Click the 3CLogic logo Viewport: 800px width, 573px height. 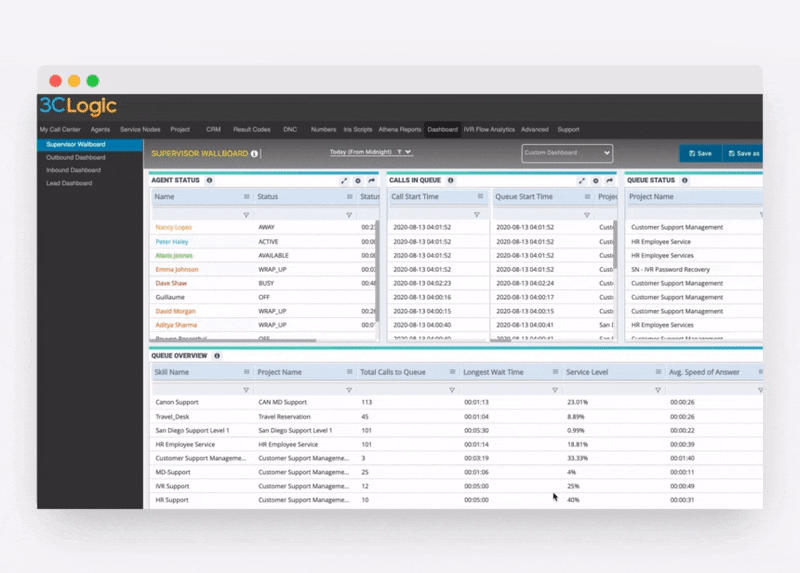click(78, 106)
